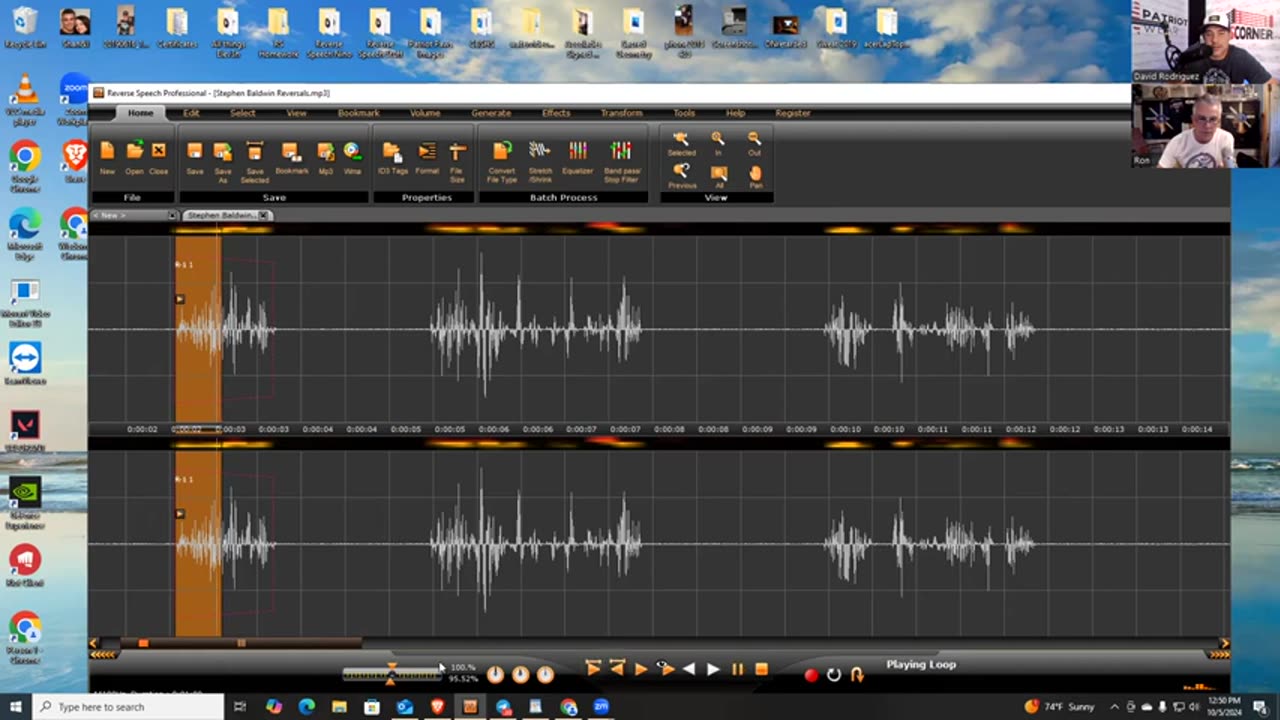Zoom to Selected in View group
The image size is (1280, 720).
681,144
